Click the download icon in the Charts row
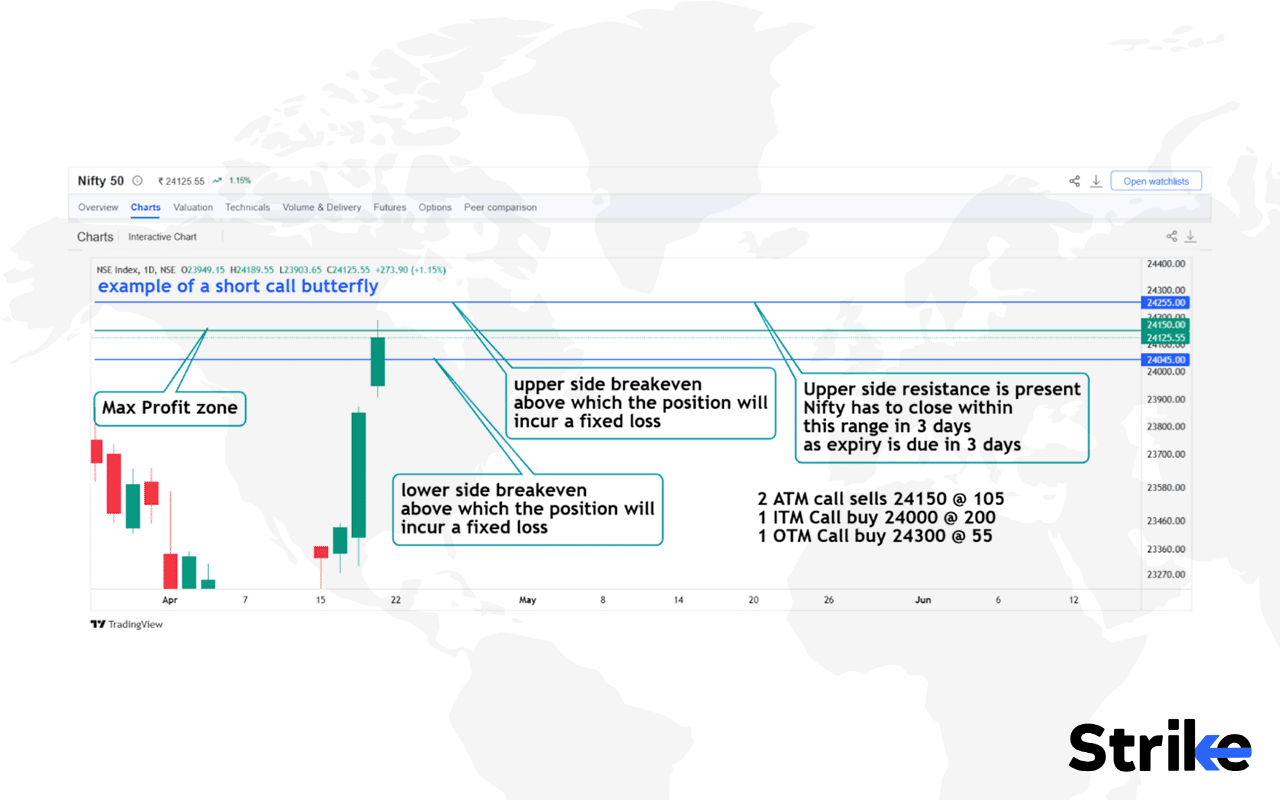 (1190, 237)
